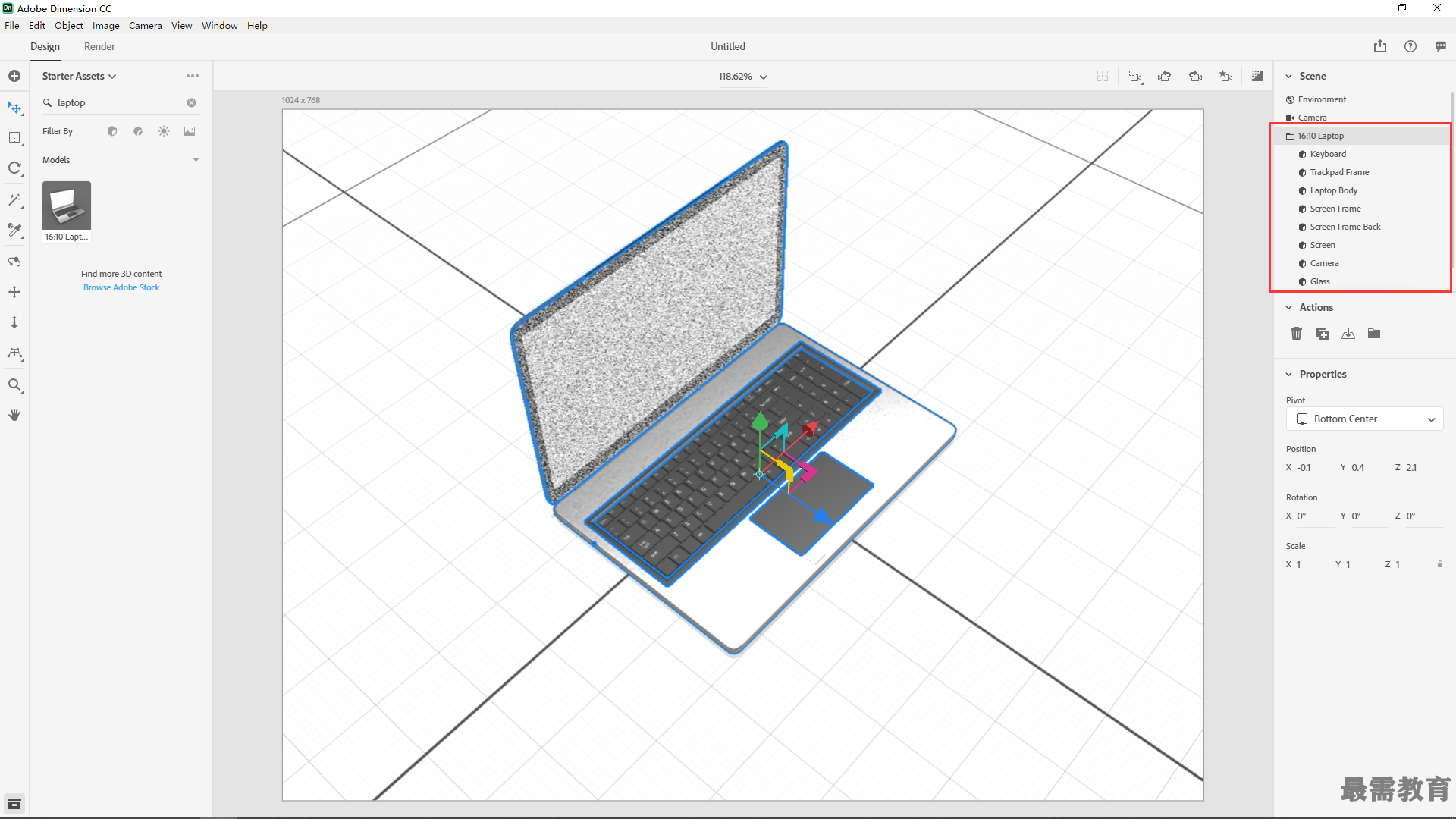The height and width of the screenshot is (819, 1456).
Task: Open the Help question mark icon
Action: (1410, 46)
